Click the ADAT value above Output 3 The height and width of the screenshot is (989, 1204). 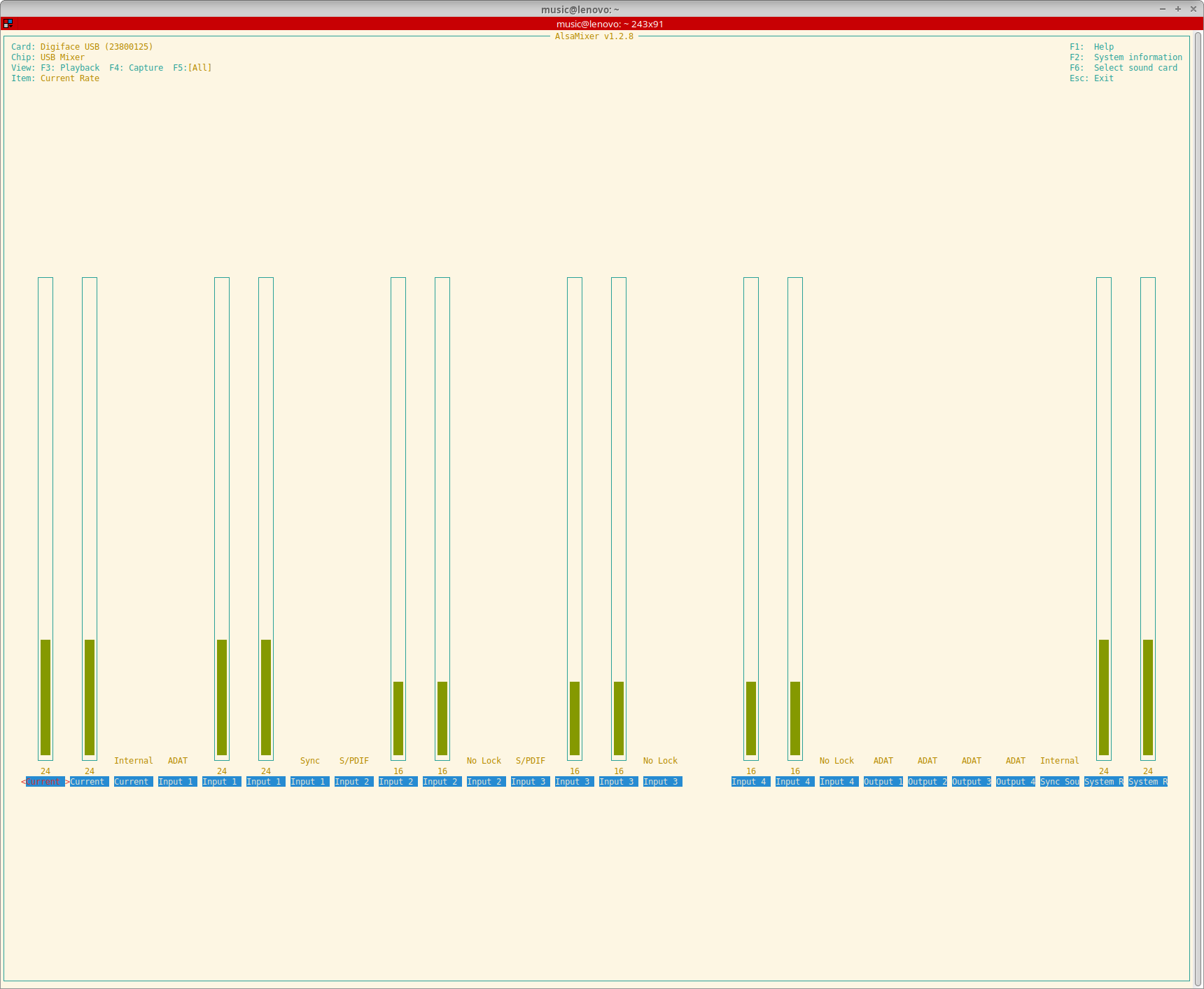pos(971,761)
